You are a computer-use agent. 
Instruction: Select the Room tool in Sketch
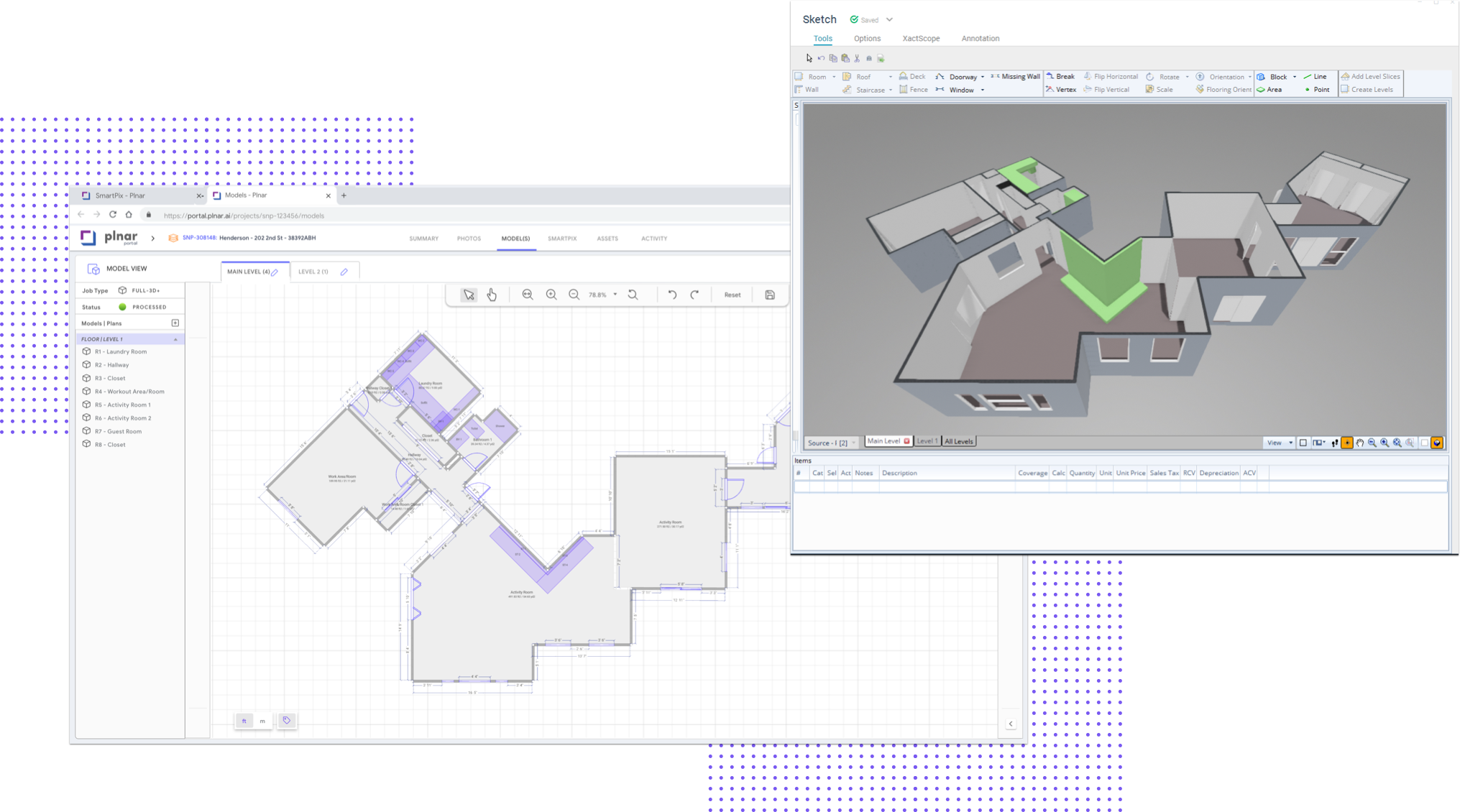(812, 77)
